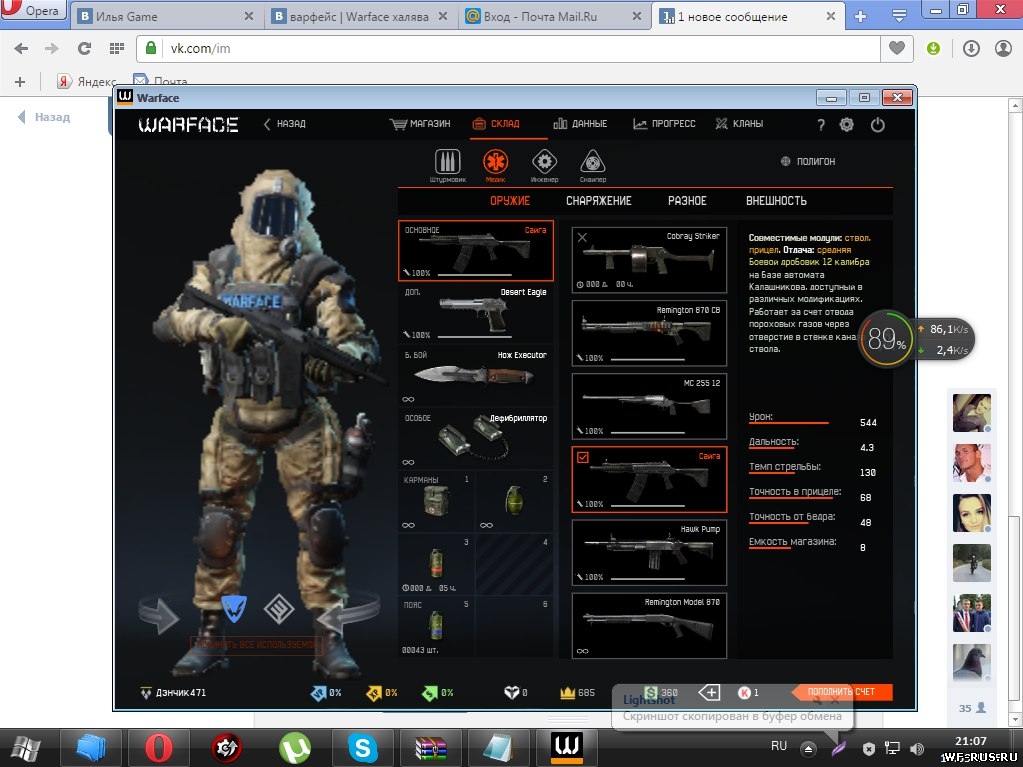Click the plus icon beside the 360 currency

[709, 693]
